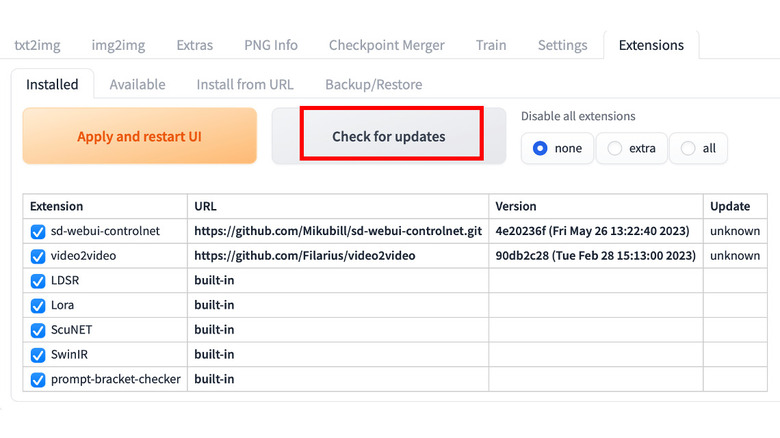Switch to the txt2img tab
Viewport: 780px width, 438px height.
35,45
